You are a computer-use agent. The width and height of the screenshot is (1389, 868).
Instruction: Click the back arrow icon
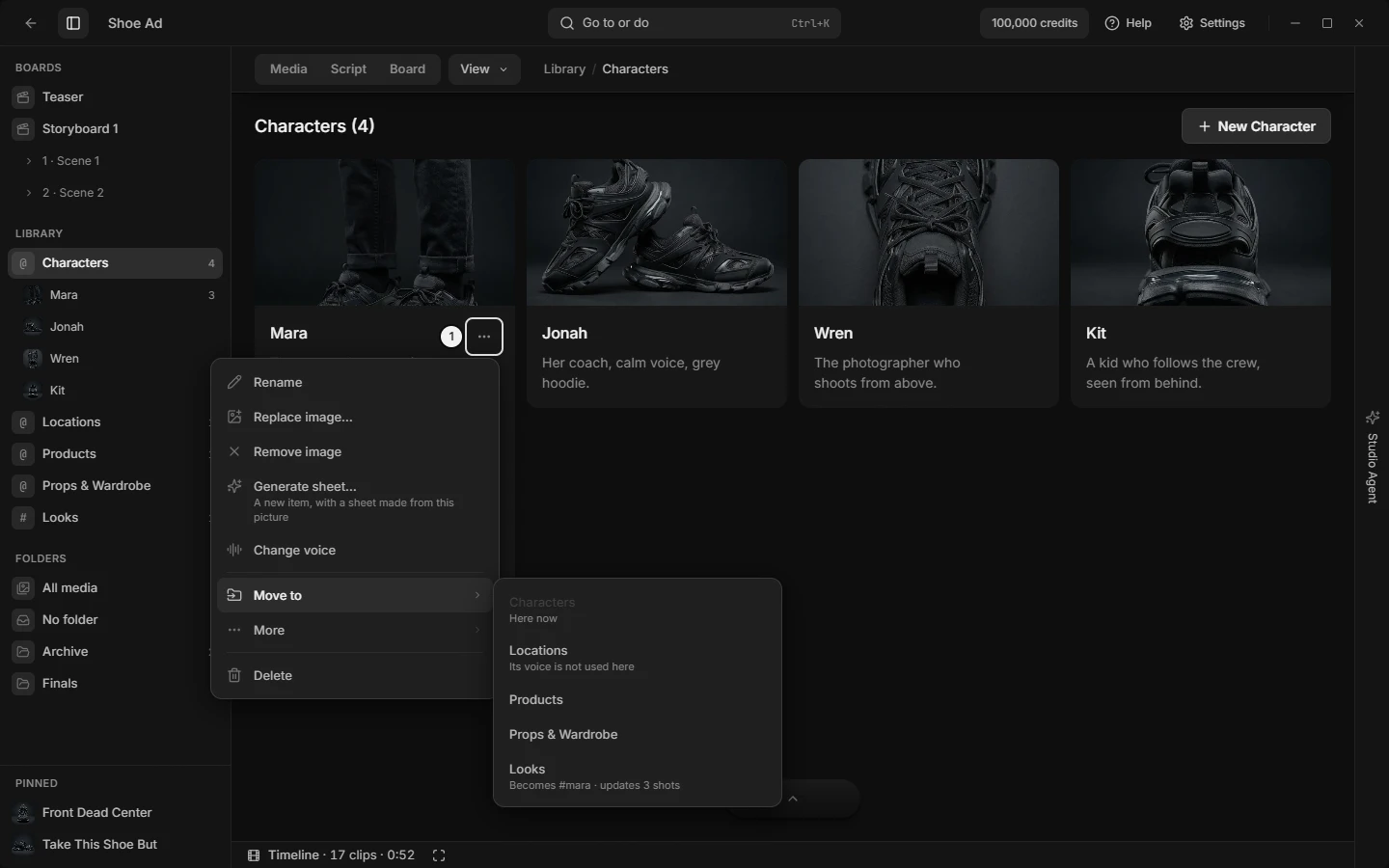[31, 23]
